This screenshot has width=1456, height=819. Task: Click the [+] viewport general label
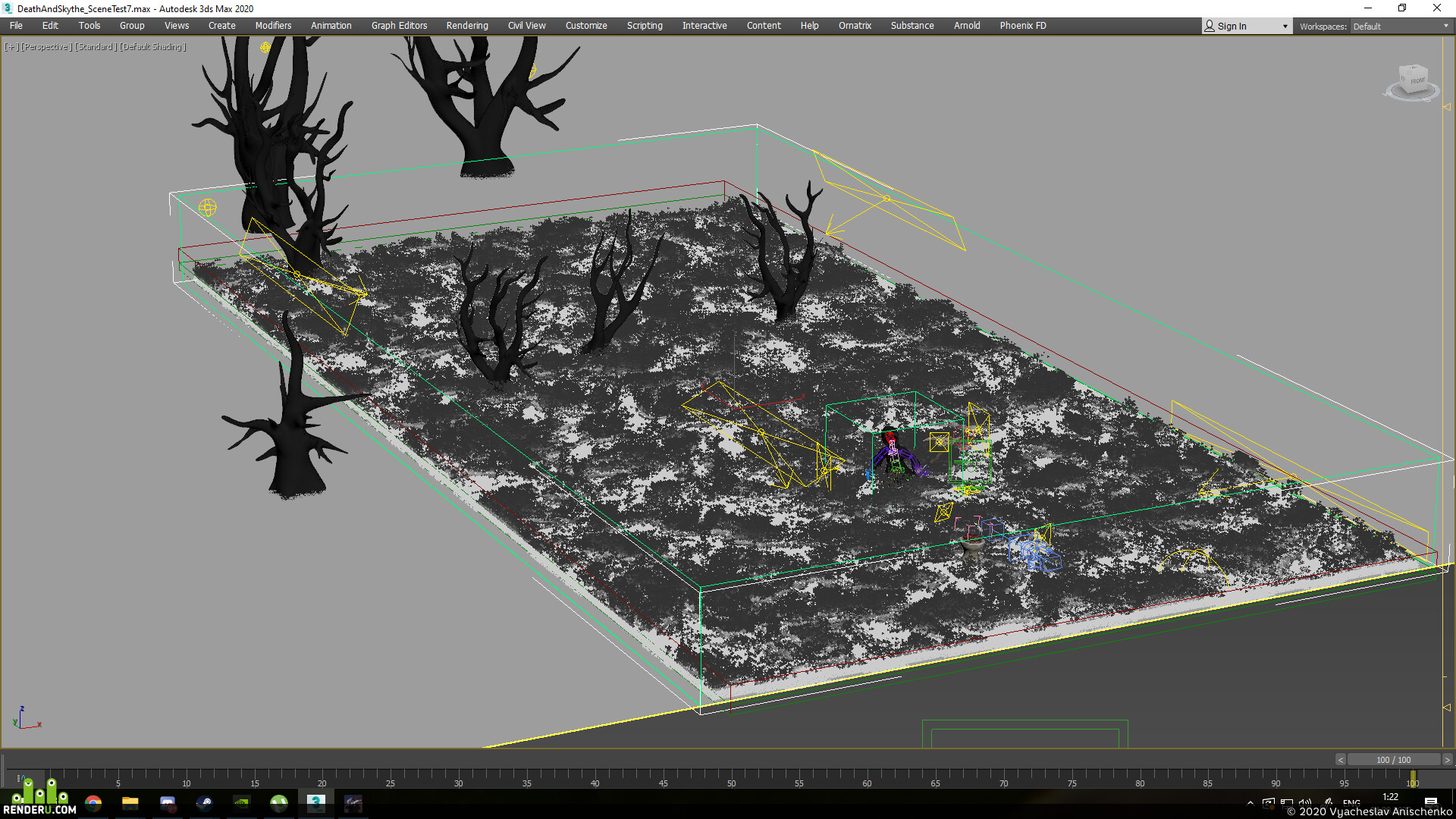[x=11, y=47]
